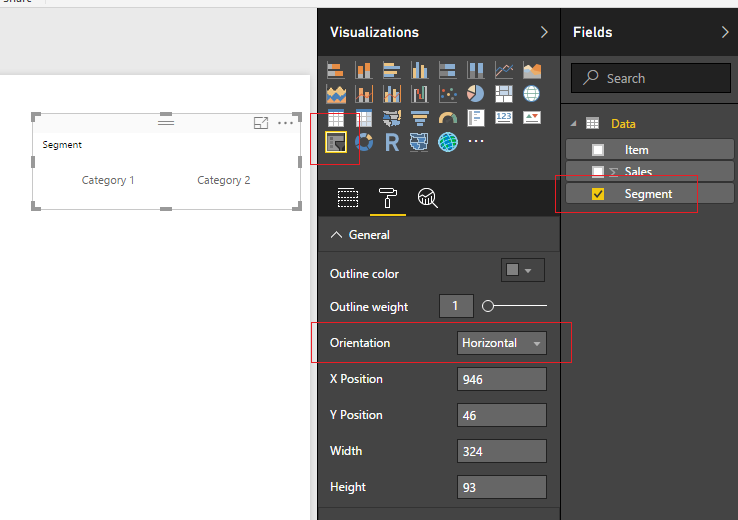738x520 pixels.
Task: Click the Search fields box
Action: pyautogui.click(x=651, y=78)
